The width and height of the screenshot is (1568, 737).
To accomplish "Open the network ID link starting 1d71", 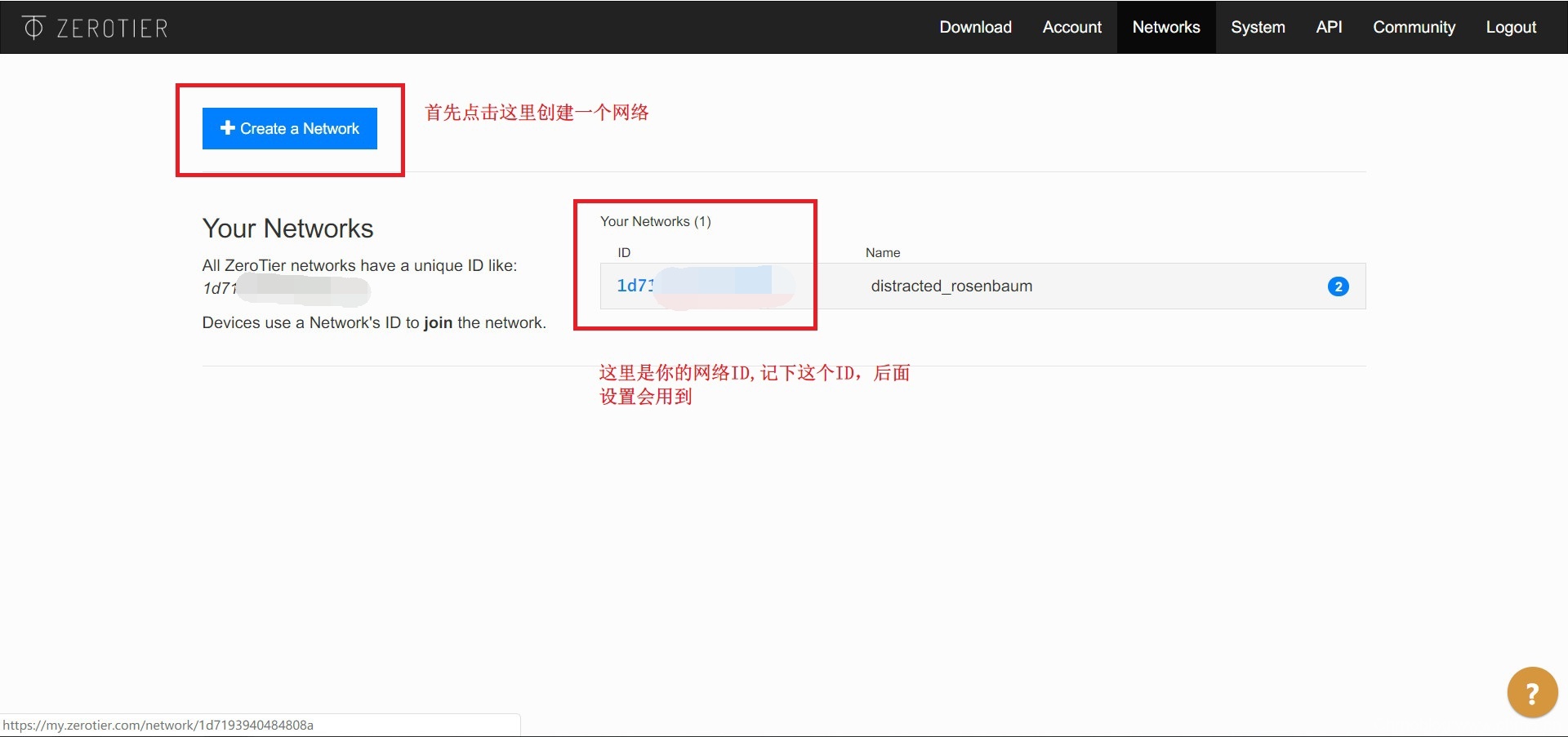I will click(x=635, y=286).
